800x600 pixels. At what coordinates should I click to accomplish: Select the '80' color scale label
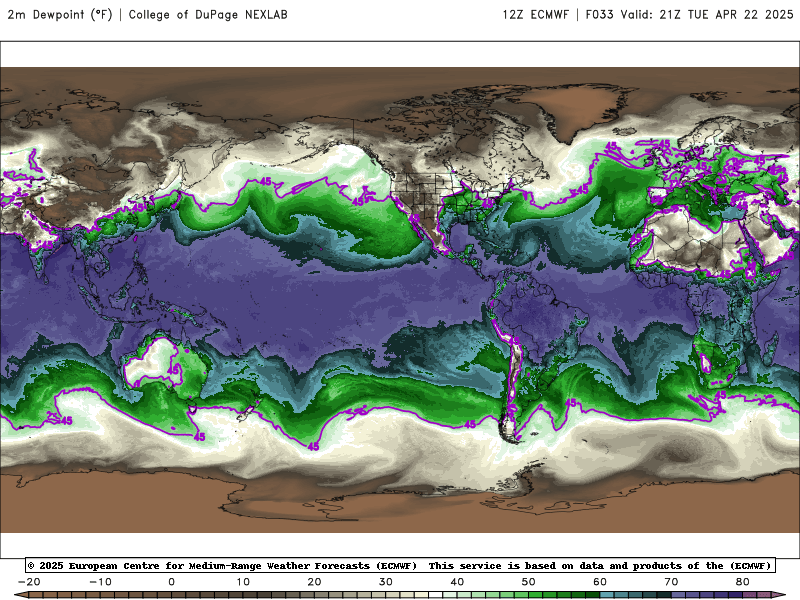[x=743, y=582]
